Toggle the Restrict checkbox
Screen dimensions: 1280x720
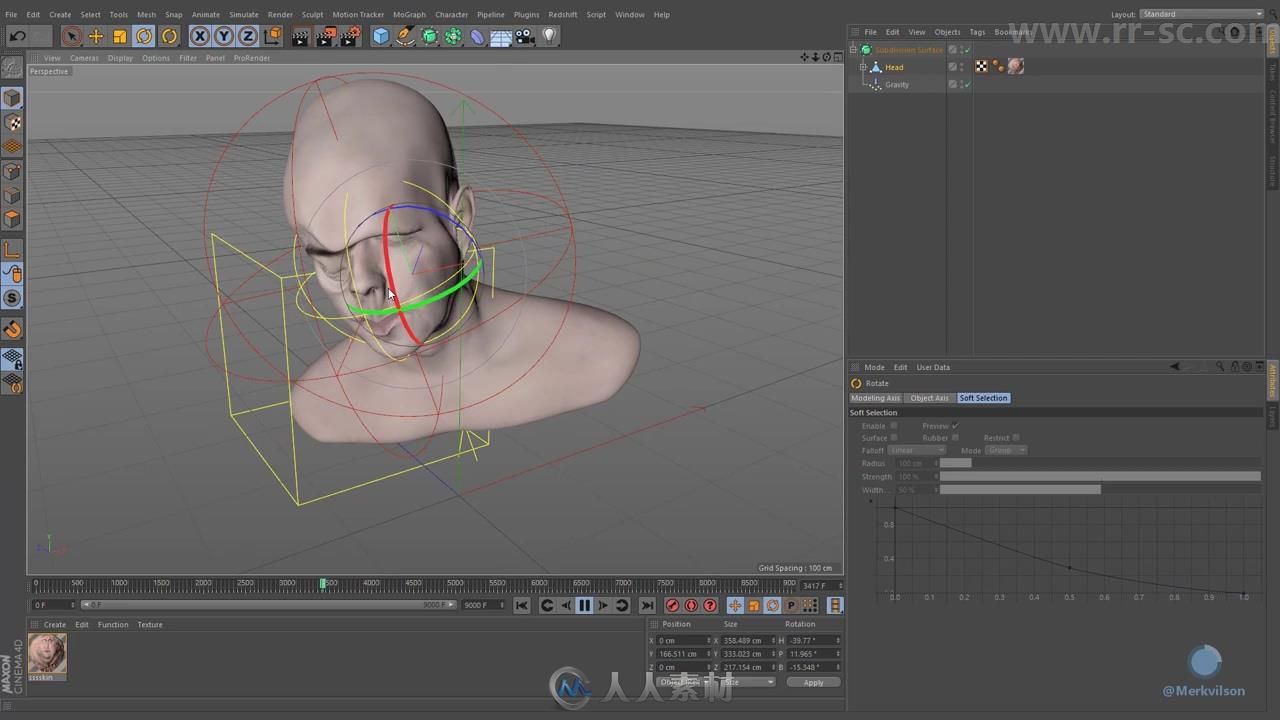coord(1016,438)
